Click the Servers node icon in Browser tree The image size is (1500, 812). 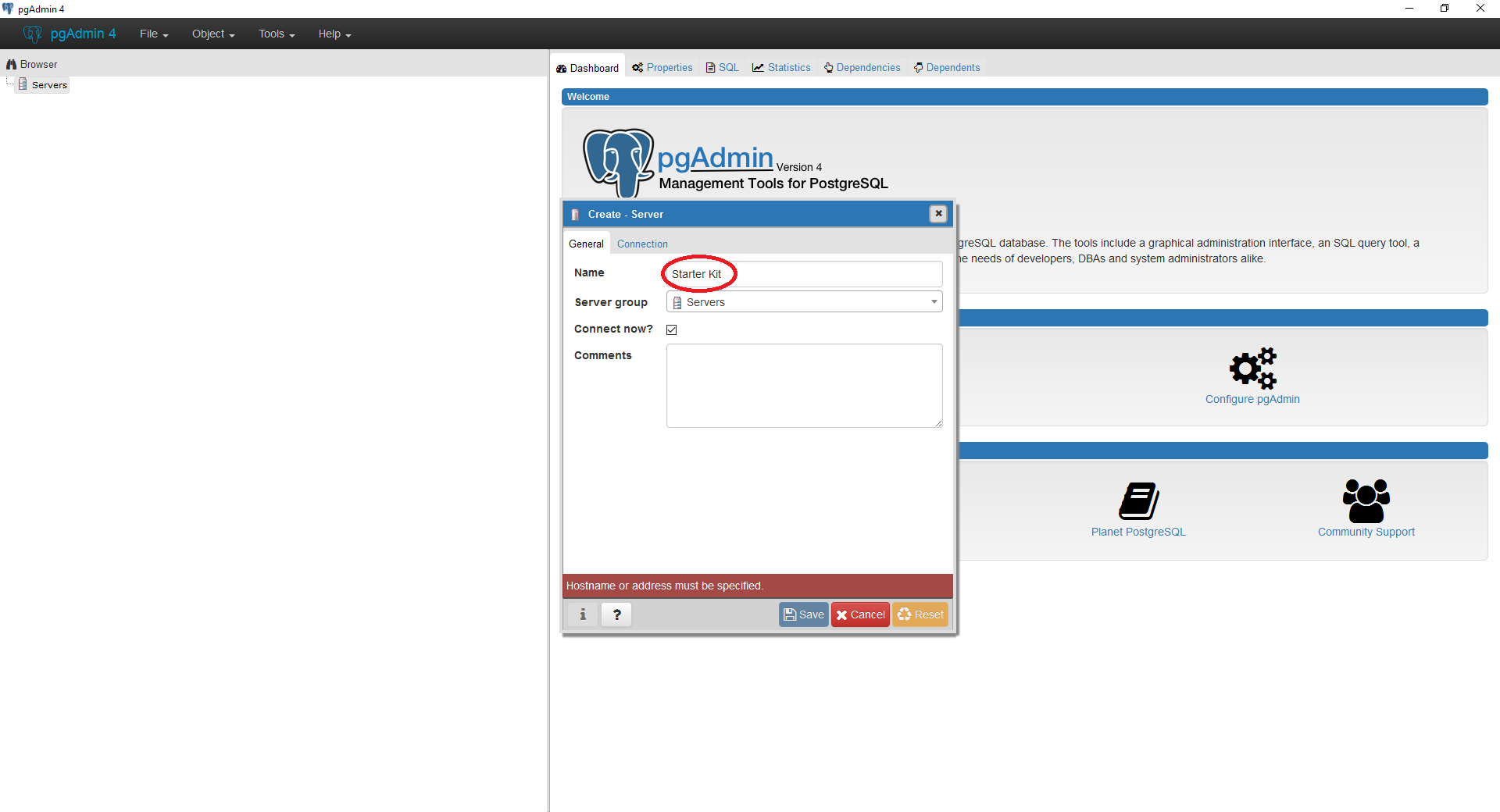point(23,84)
